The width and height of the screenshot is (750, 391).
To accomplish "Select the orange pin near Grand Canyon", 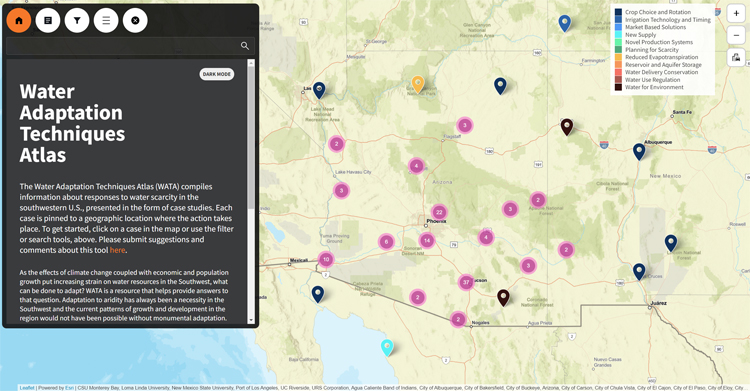I will coord(418,84).
